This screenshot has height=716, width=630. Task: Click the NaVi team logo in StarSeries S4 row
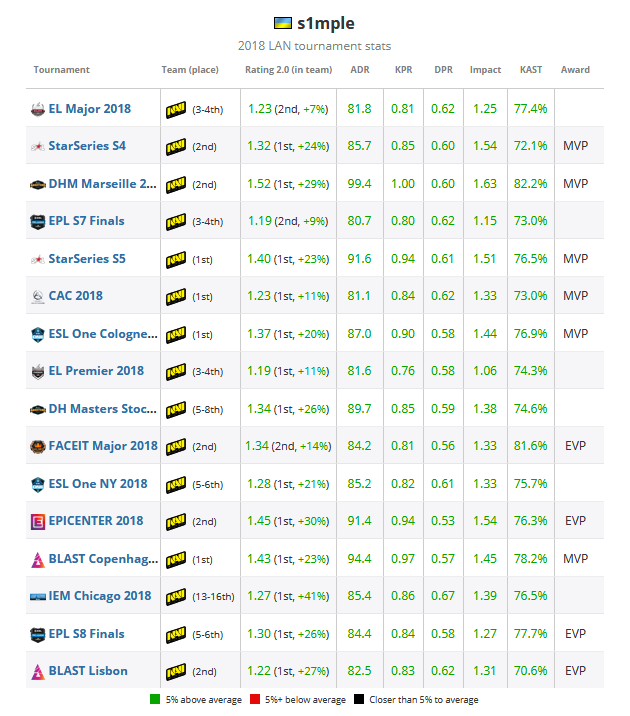click(x=176, y=147)
